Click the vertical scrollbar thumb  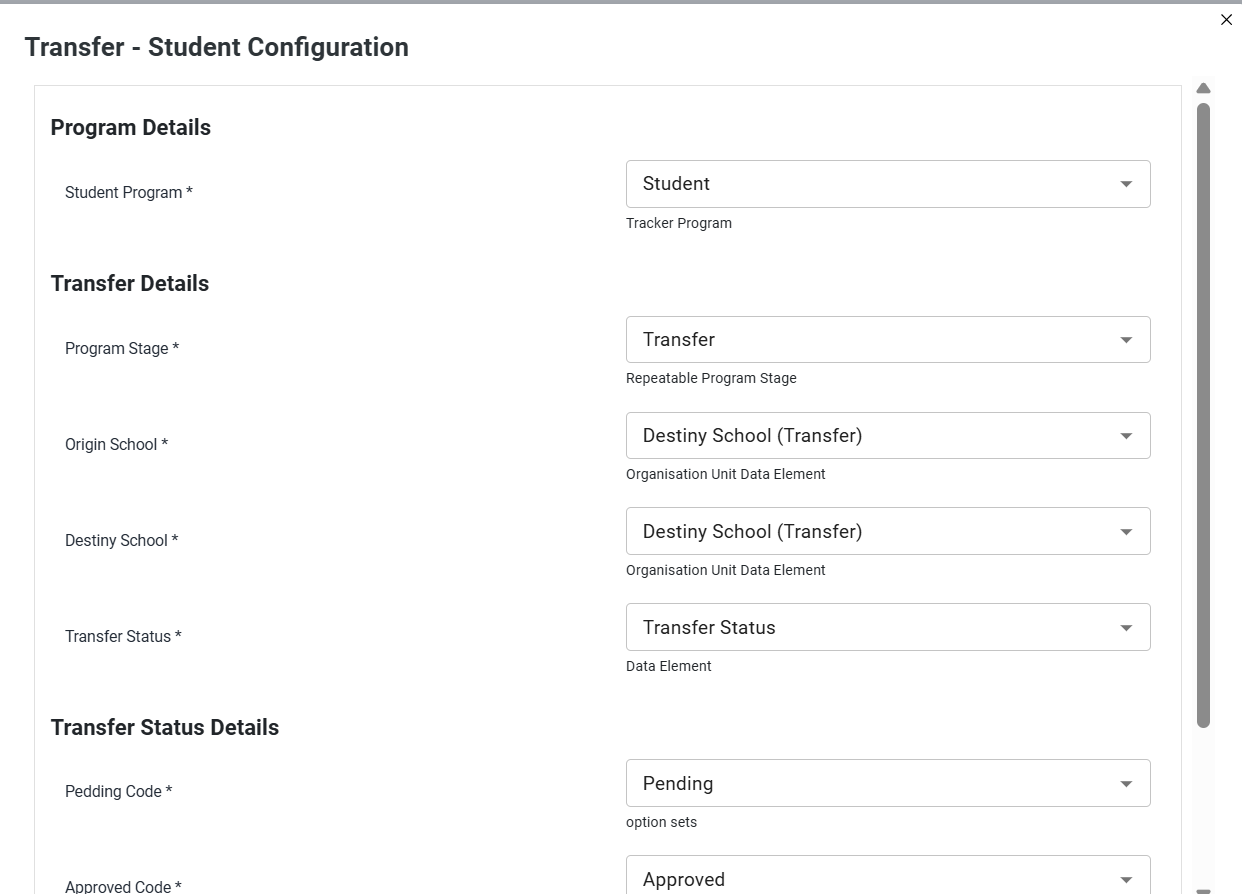[1203, 415]
